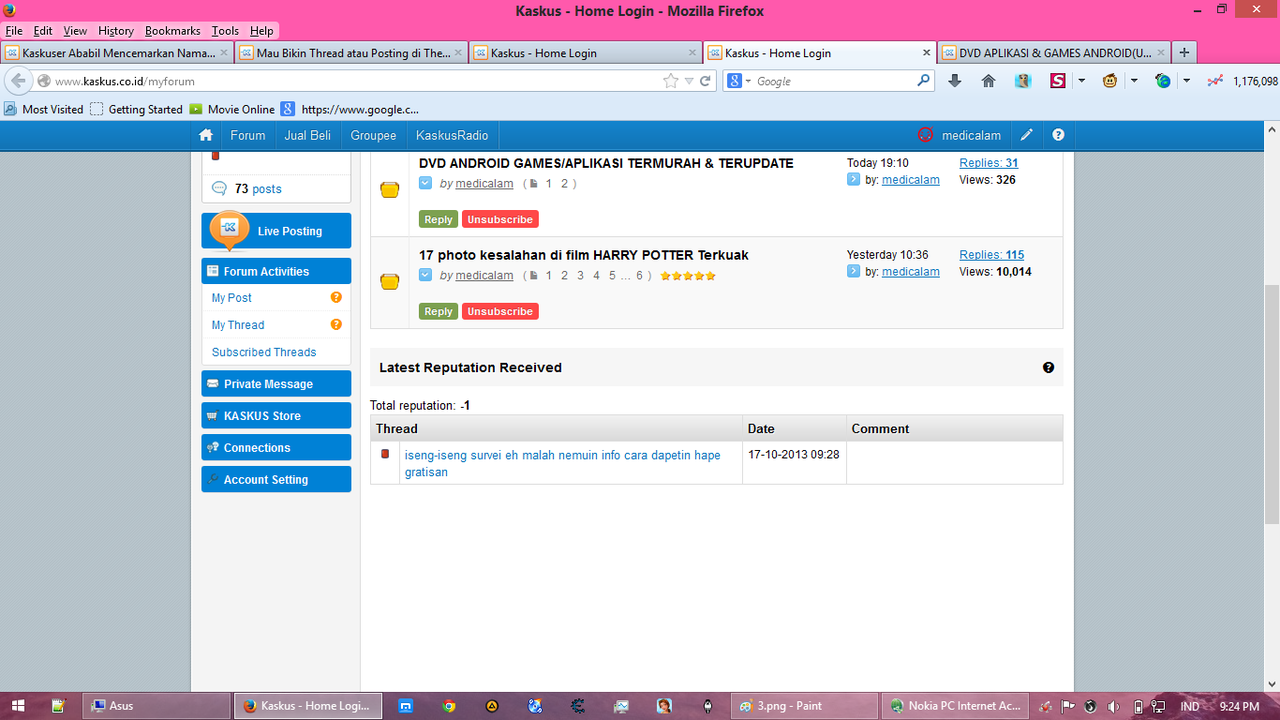The height and width of the screenshot is (720, 1280).
Task: Open the Tools menu
Action: [225, 31]
